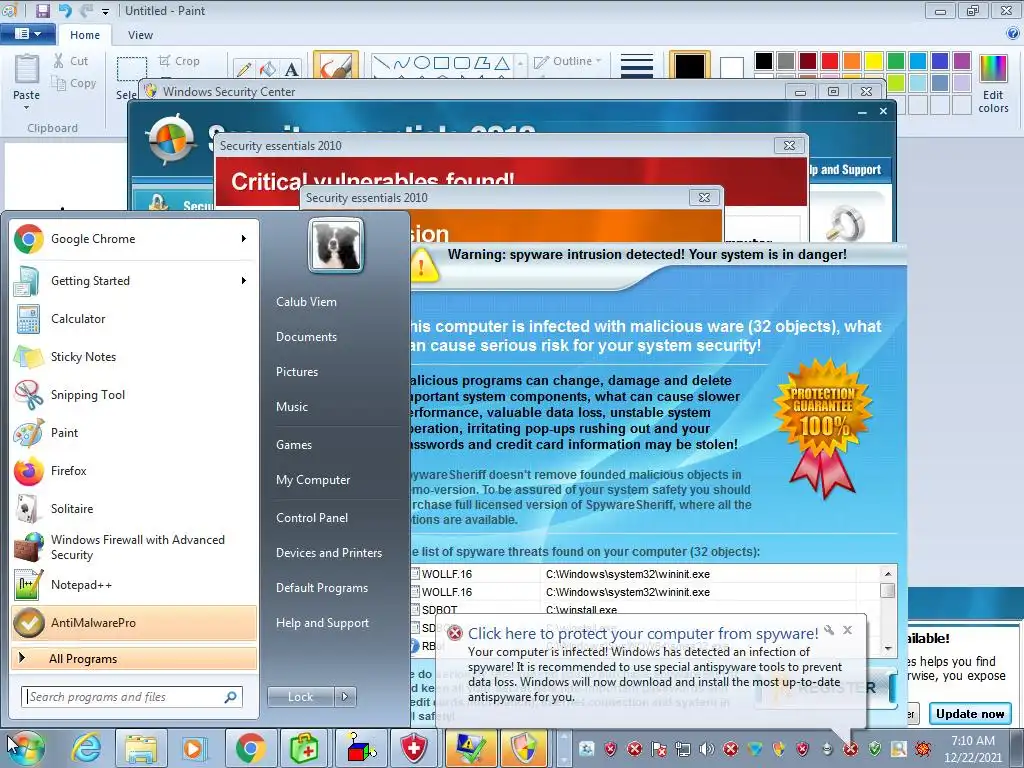Pick the red color in palette

(830, 61)
